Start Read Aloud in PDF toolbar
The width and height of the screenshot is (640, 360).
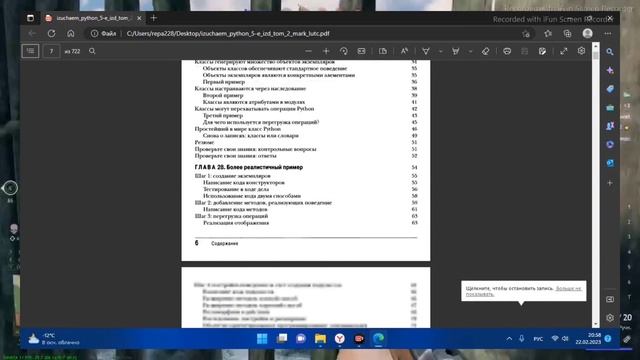coord(404,51)
